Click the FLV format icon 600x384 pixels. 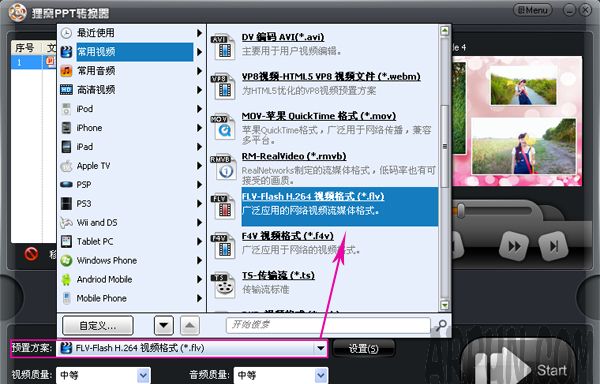pos(223,207)
